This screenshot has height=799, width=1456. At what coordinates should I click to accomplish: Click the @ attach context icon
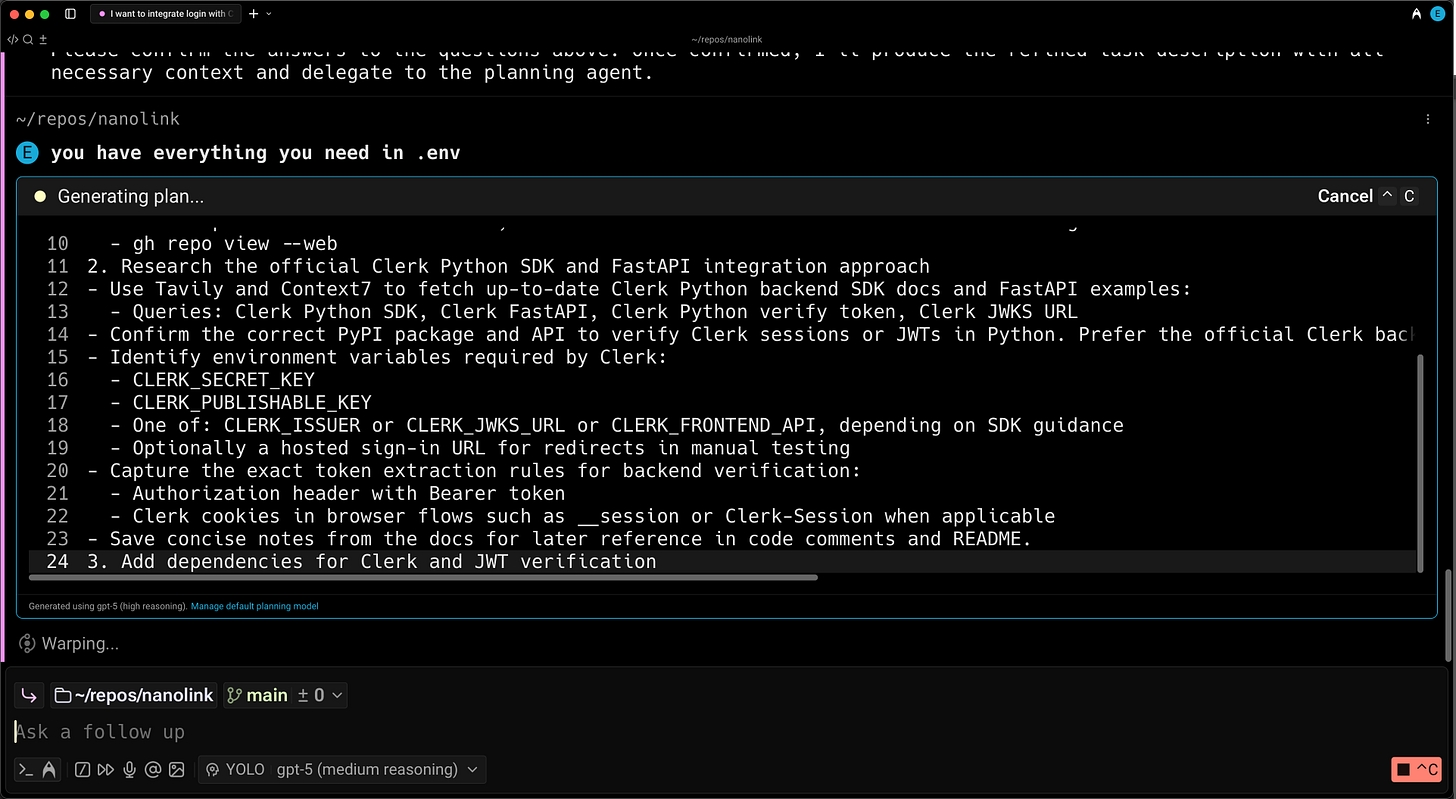153,769
